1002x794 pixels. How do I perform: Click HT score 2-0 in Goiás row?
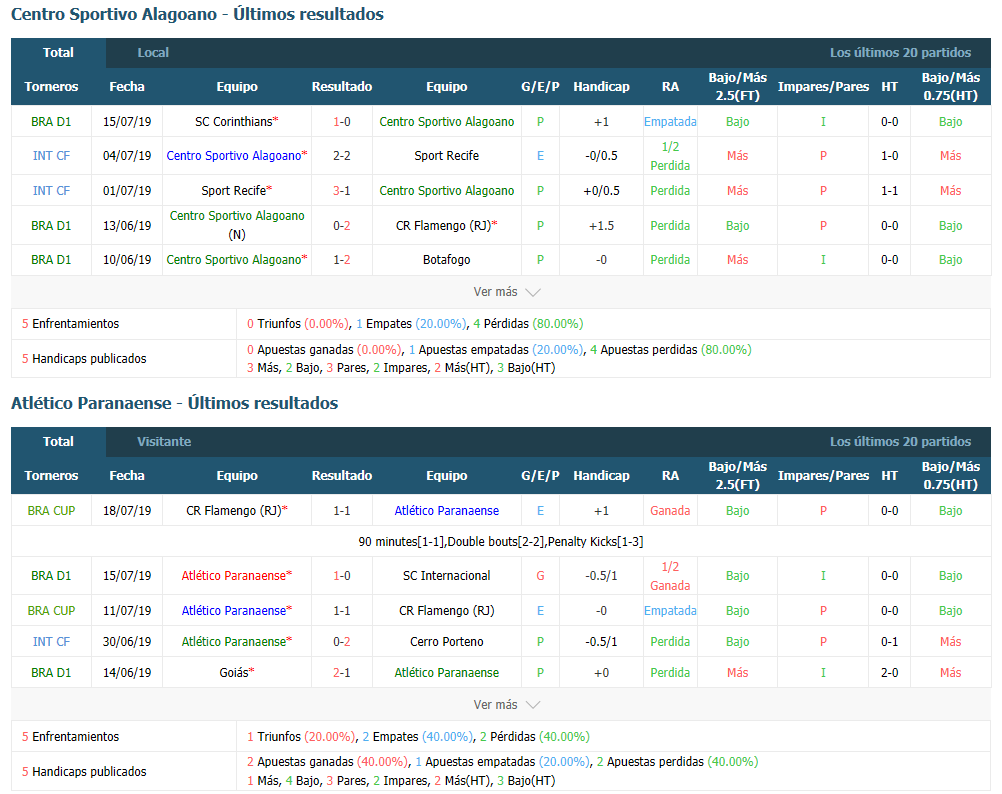tap(890, 673)
